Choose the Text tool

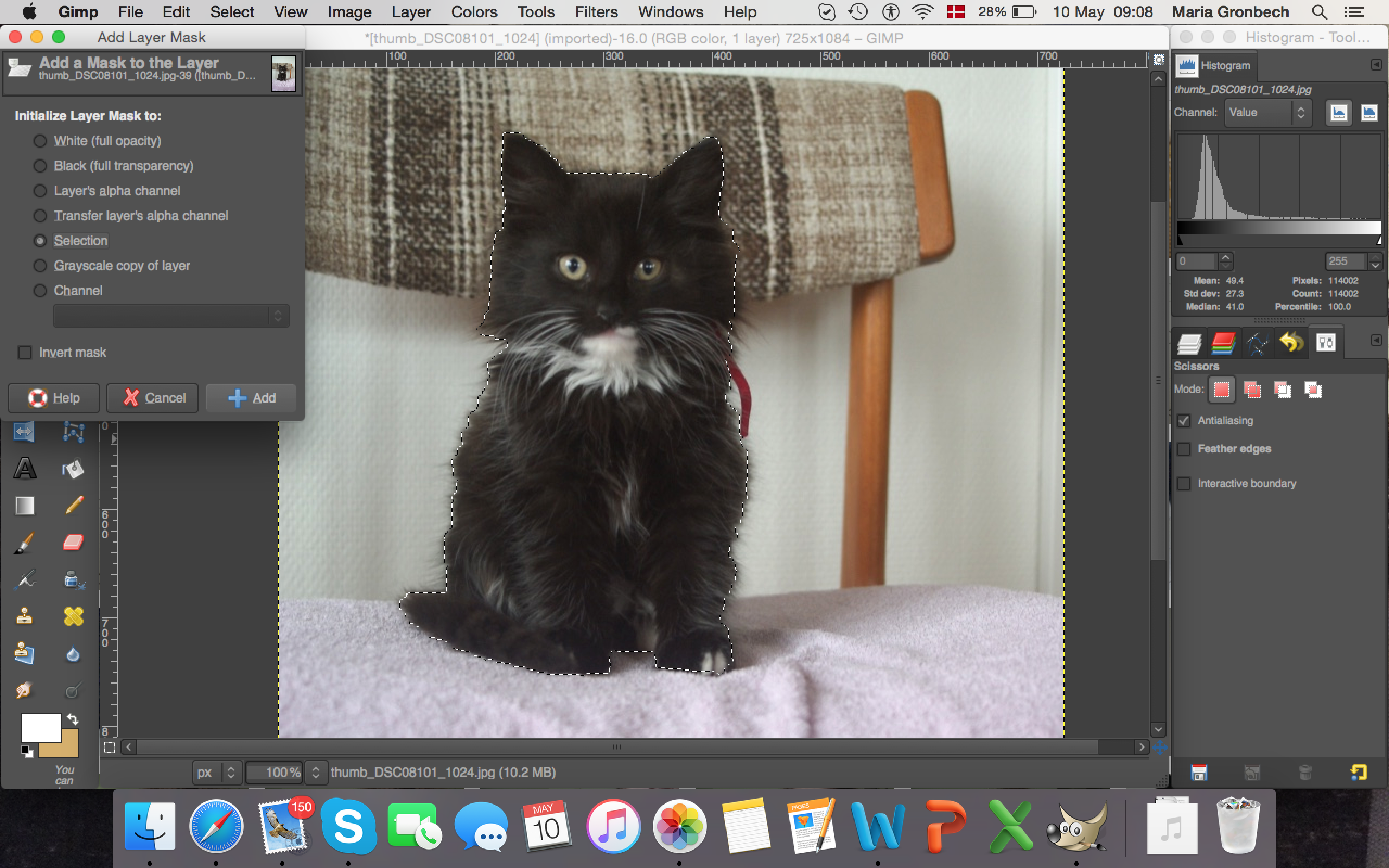[24, 469]
